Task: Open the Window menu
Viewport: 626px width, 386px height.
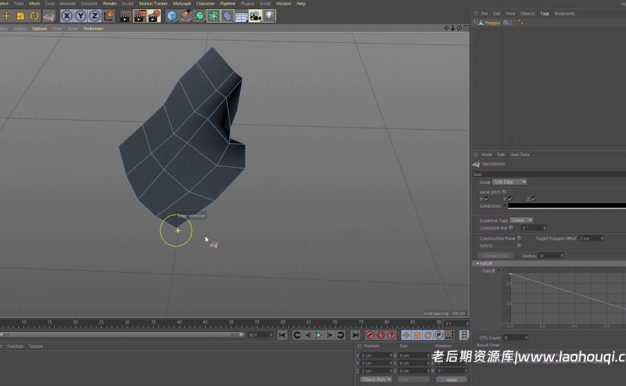Action: pyautogui.click(x=283, y=4)
